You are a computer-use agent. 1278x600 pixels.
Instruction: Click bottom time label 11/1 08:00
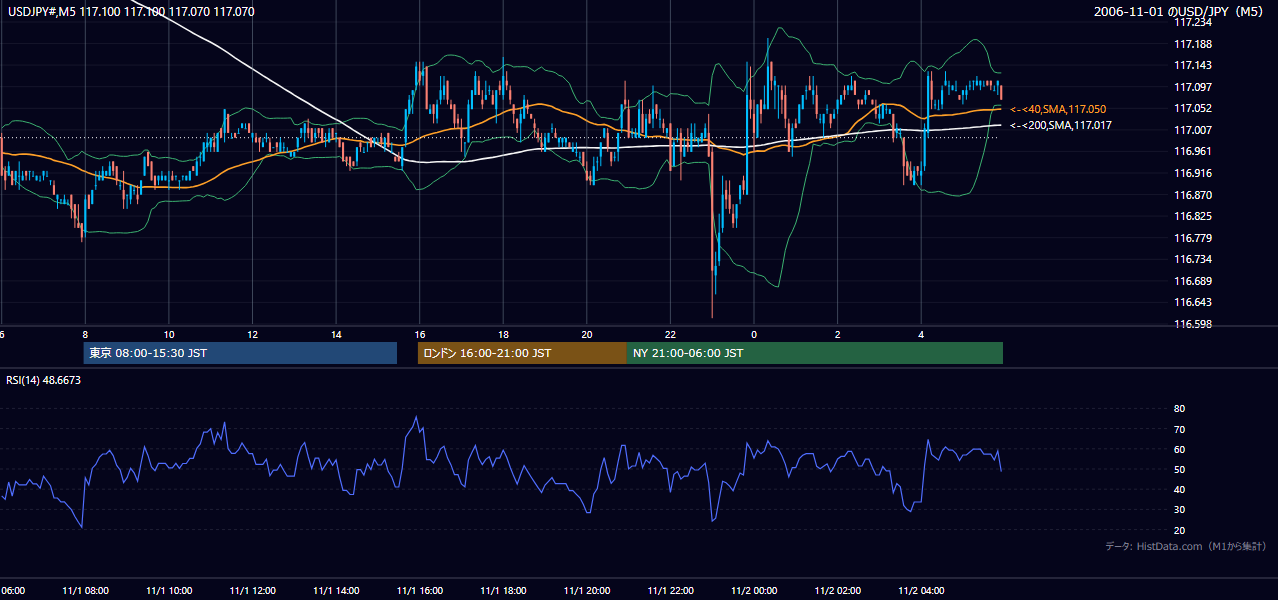tap(85, 591)
